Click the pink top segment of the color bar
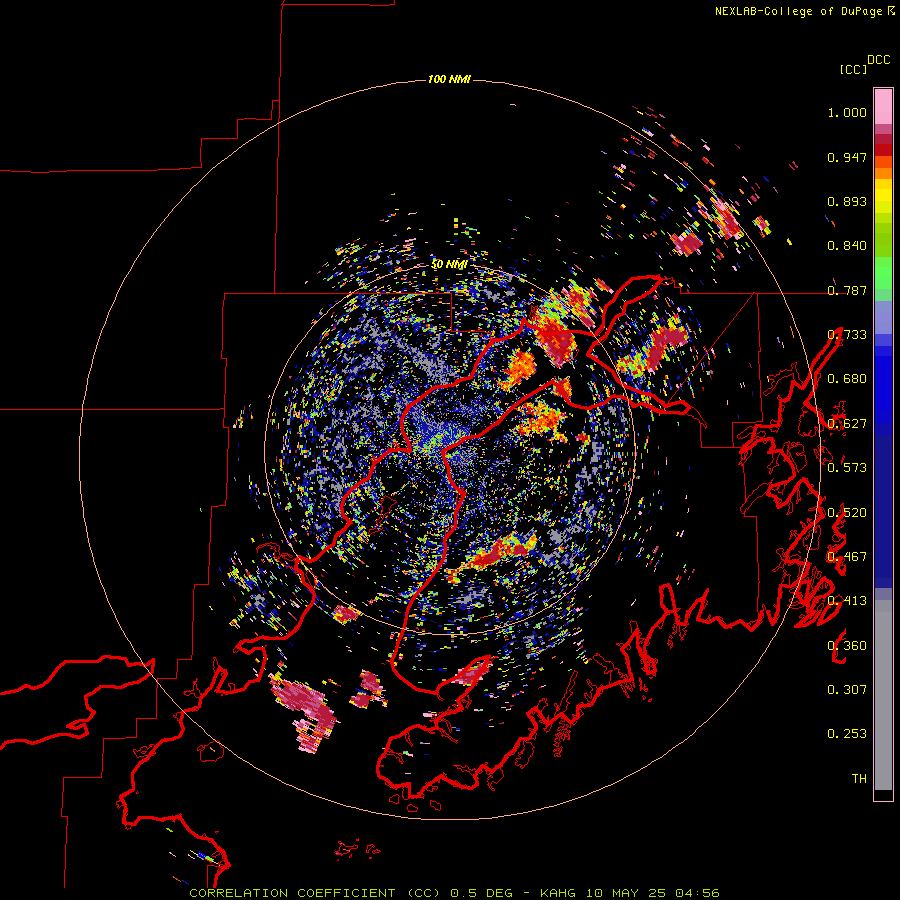Viewport: 900px width, 900px height. click(x=883, y=107)
